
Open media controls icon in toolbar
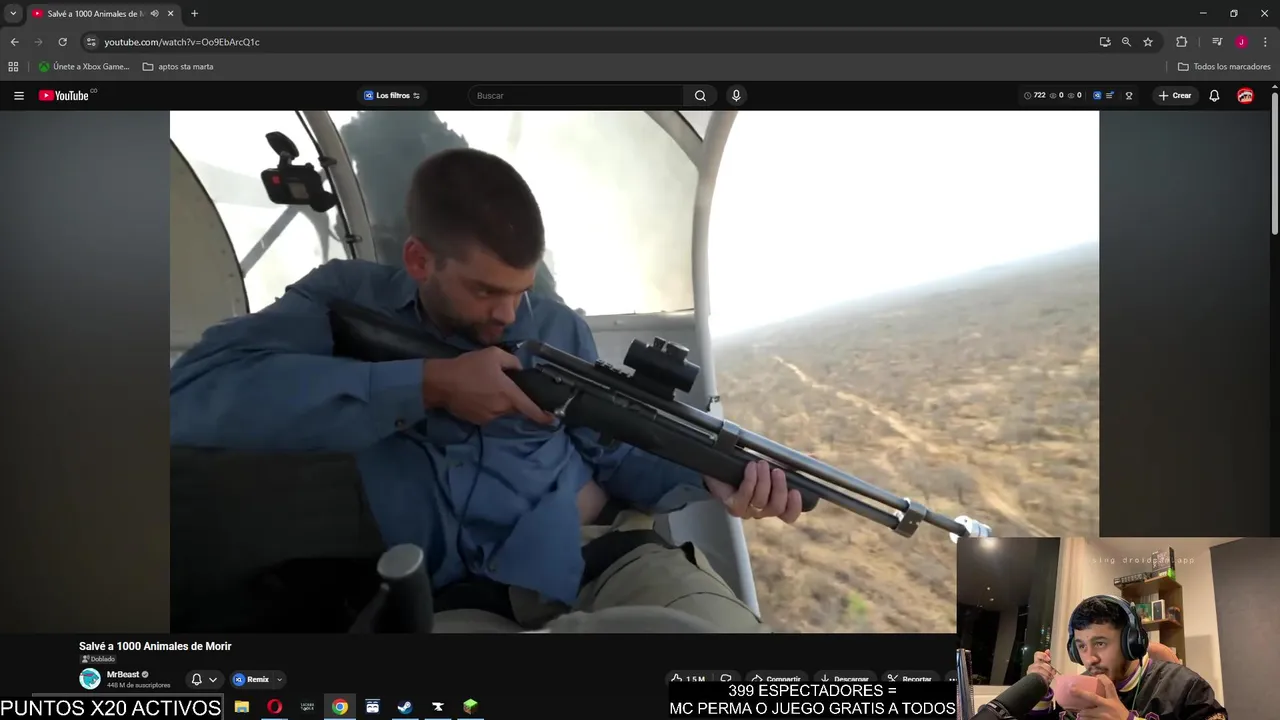coord(1217,42)
